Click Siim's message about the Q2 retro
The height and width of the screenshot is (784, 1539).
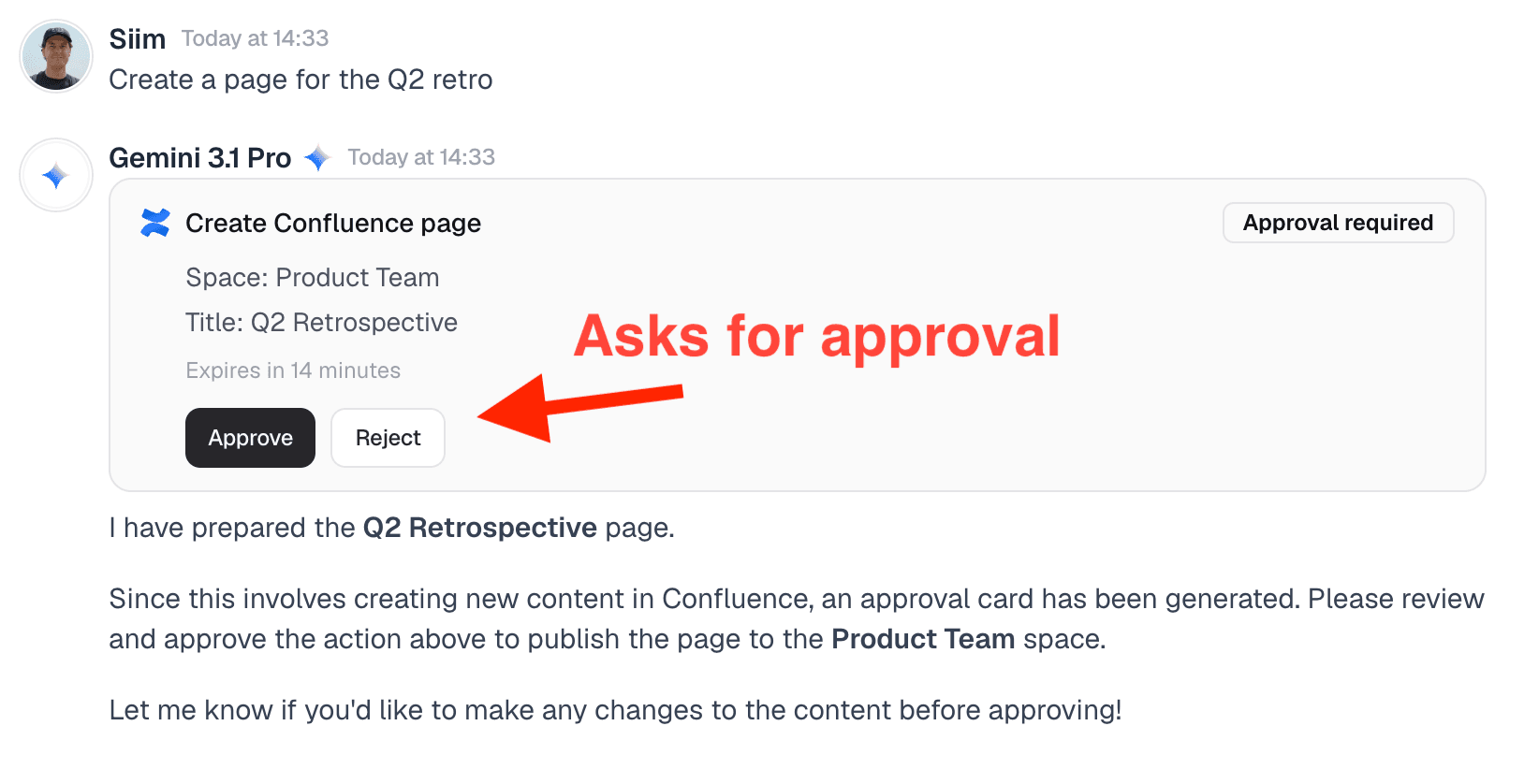pyautogui.click(x=300, y=80)
